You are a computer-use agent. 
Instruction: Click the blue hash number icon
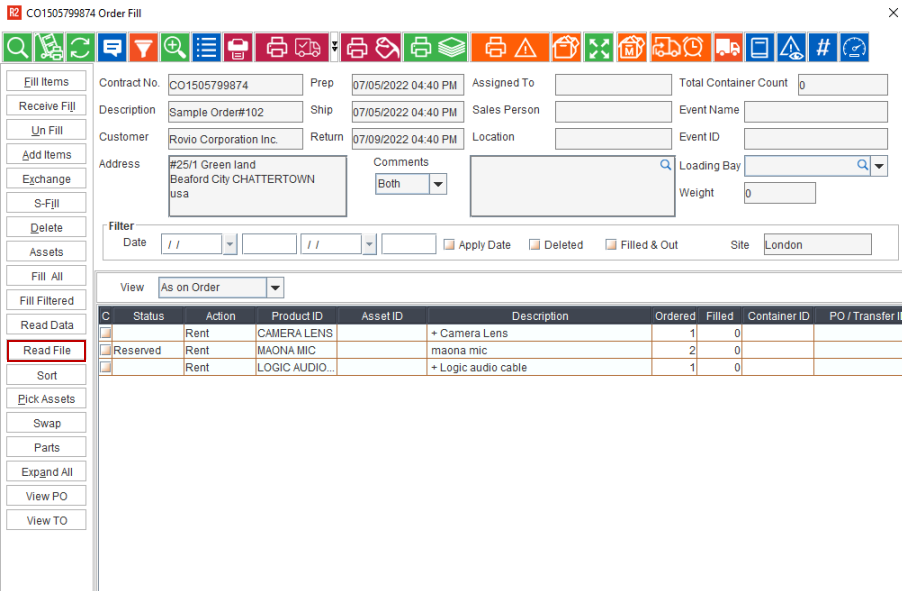pos(822,47)
